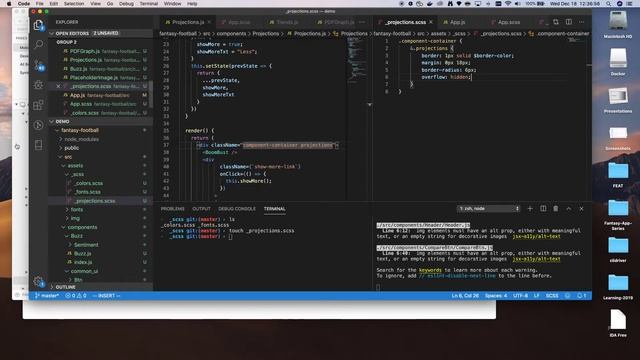
Task: Close Projections.js tab in left editor
Action: pyautogui.click(x=209, y=22)
